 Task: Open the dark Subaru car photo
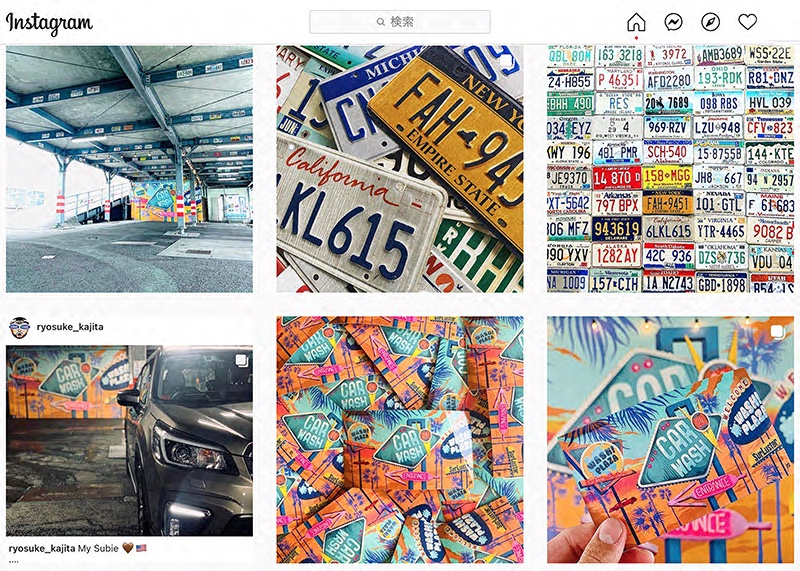tap(129, 441)
